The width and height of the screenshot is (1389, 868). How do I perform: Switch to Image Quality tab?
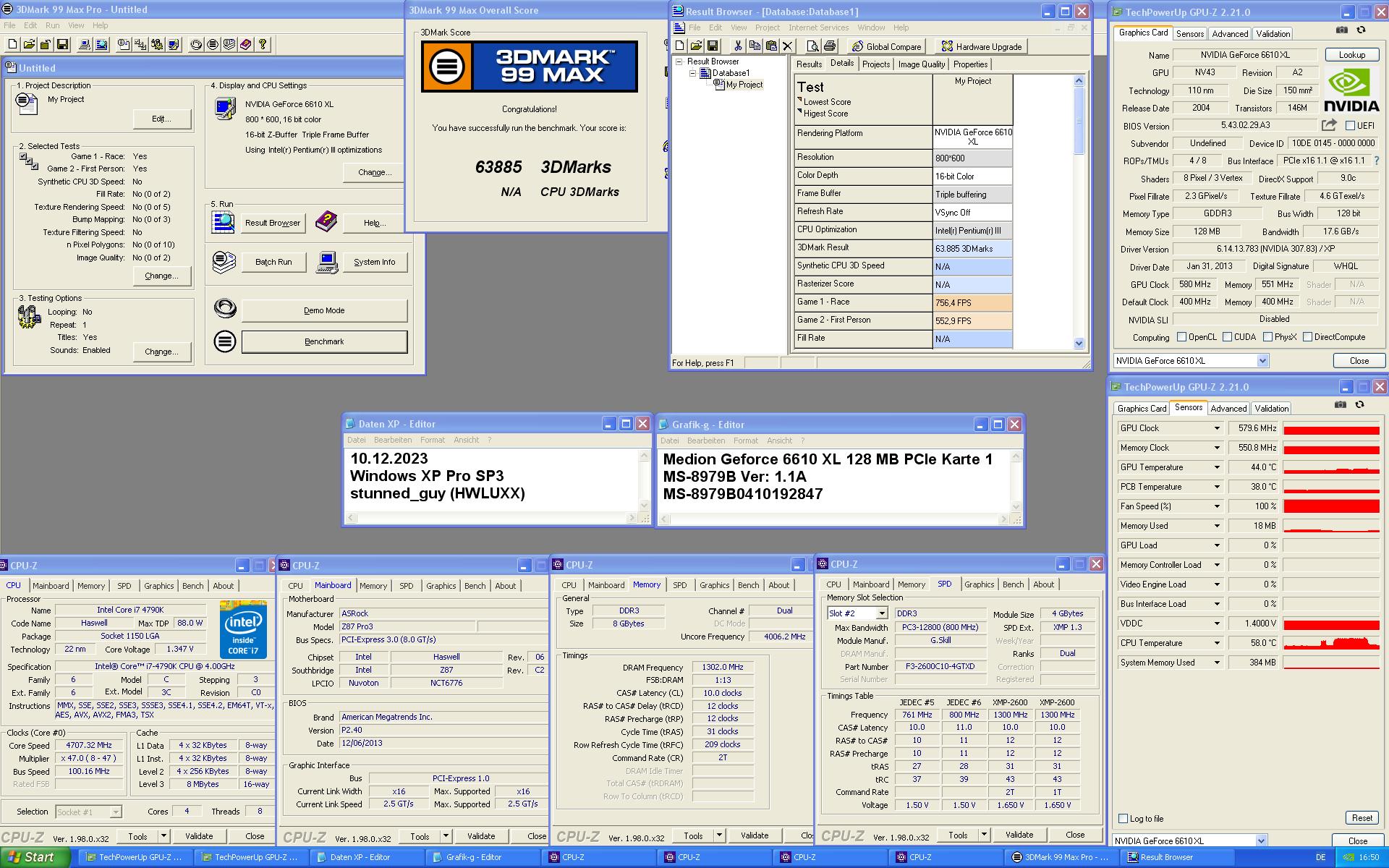click(921, 64)
